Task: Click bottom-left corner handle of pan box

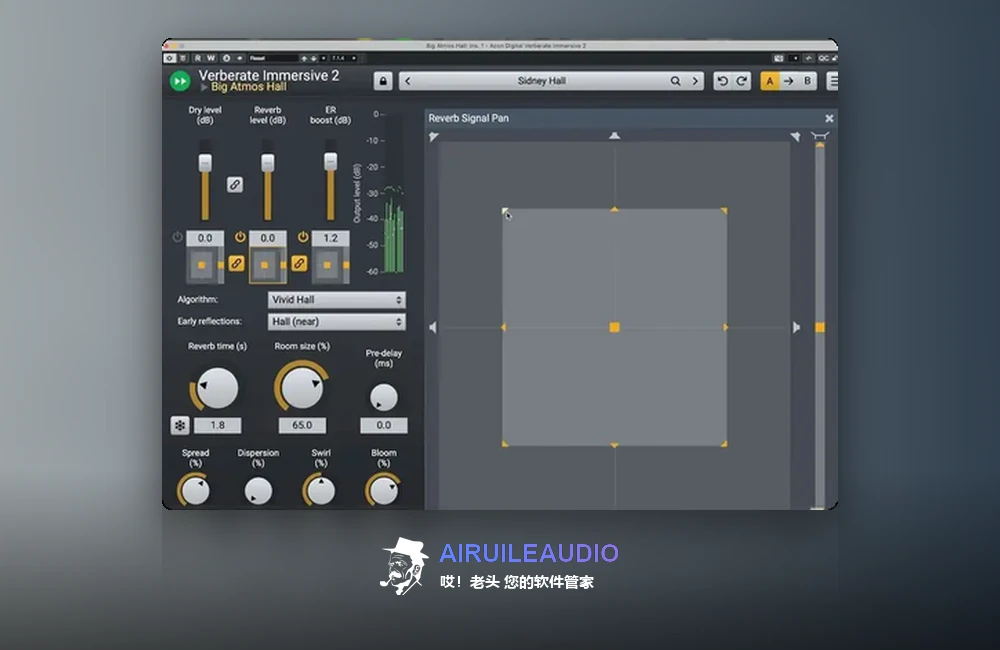Action: (x=504, y=443)
